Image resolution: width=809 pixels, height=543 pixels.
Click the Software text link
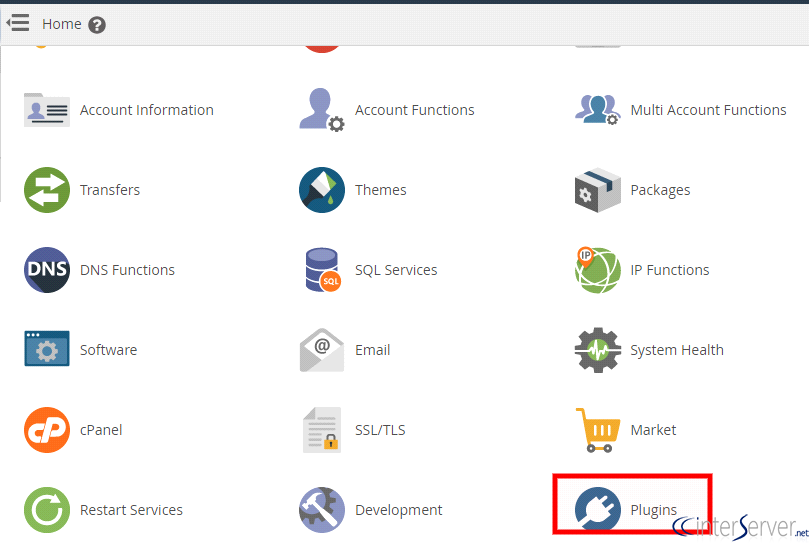108,350
